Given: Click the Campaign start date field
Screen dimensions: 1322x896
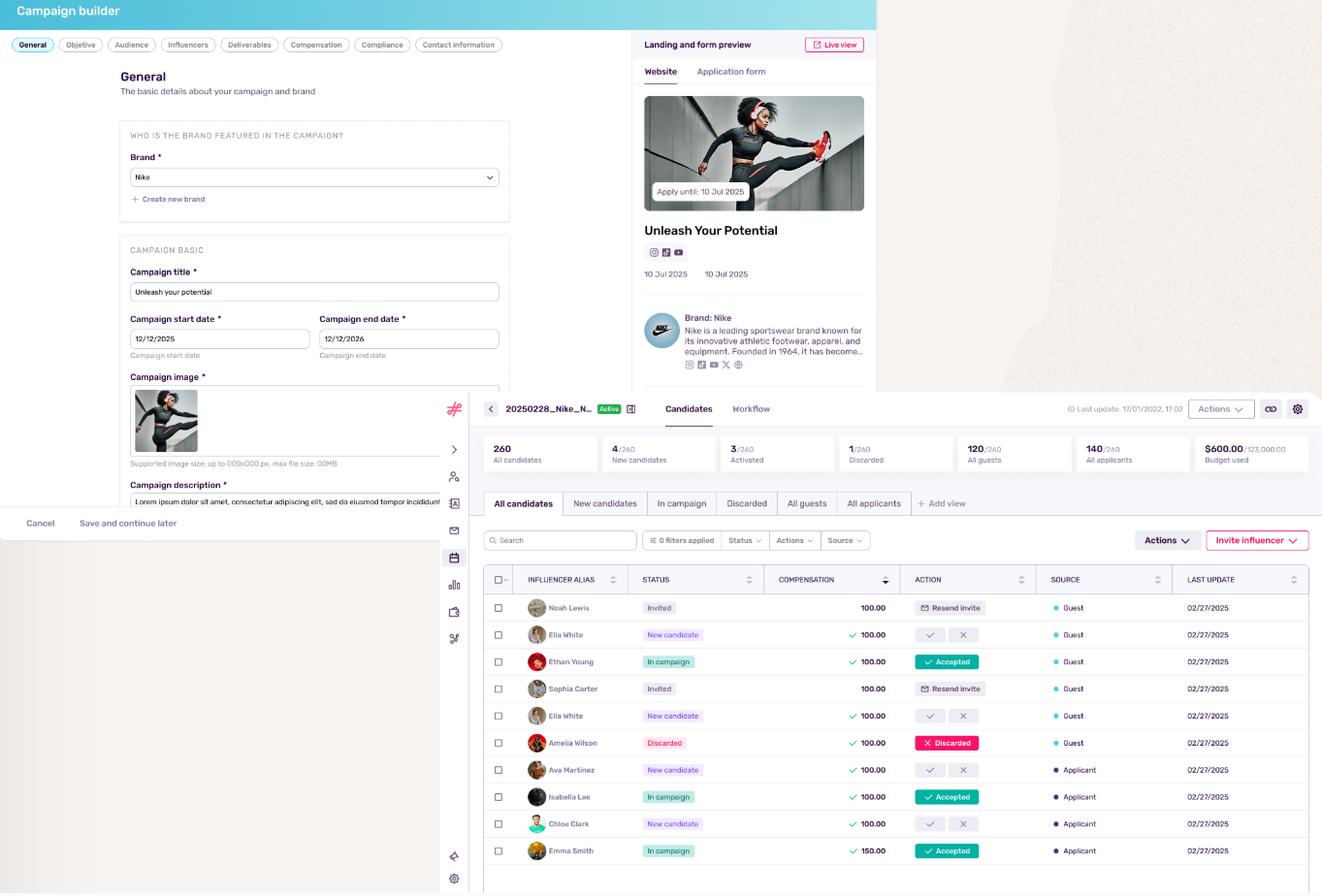Looking at the screenshot, I should click(x=220, y=339).
